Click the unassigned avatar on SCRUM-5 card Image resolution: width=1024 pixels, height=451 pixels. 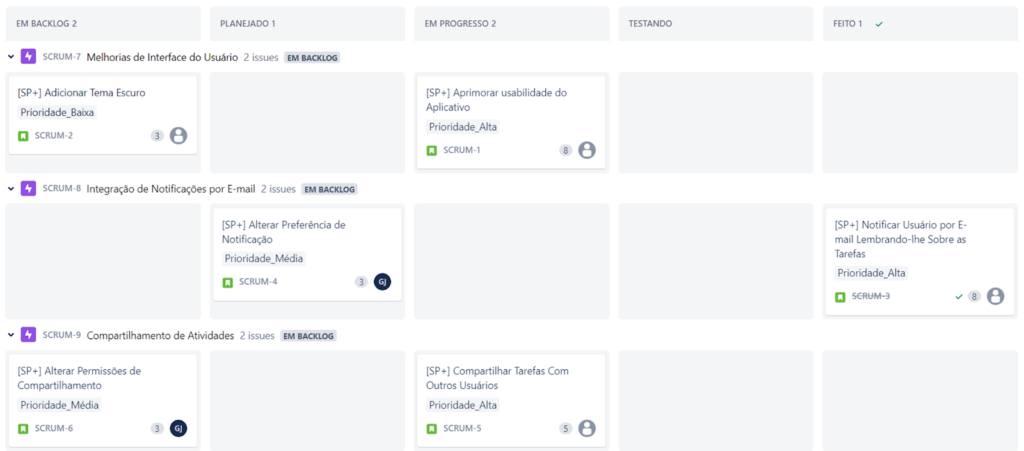click(x=587, y=428)
